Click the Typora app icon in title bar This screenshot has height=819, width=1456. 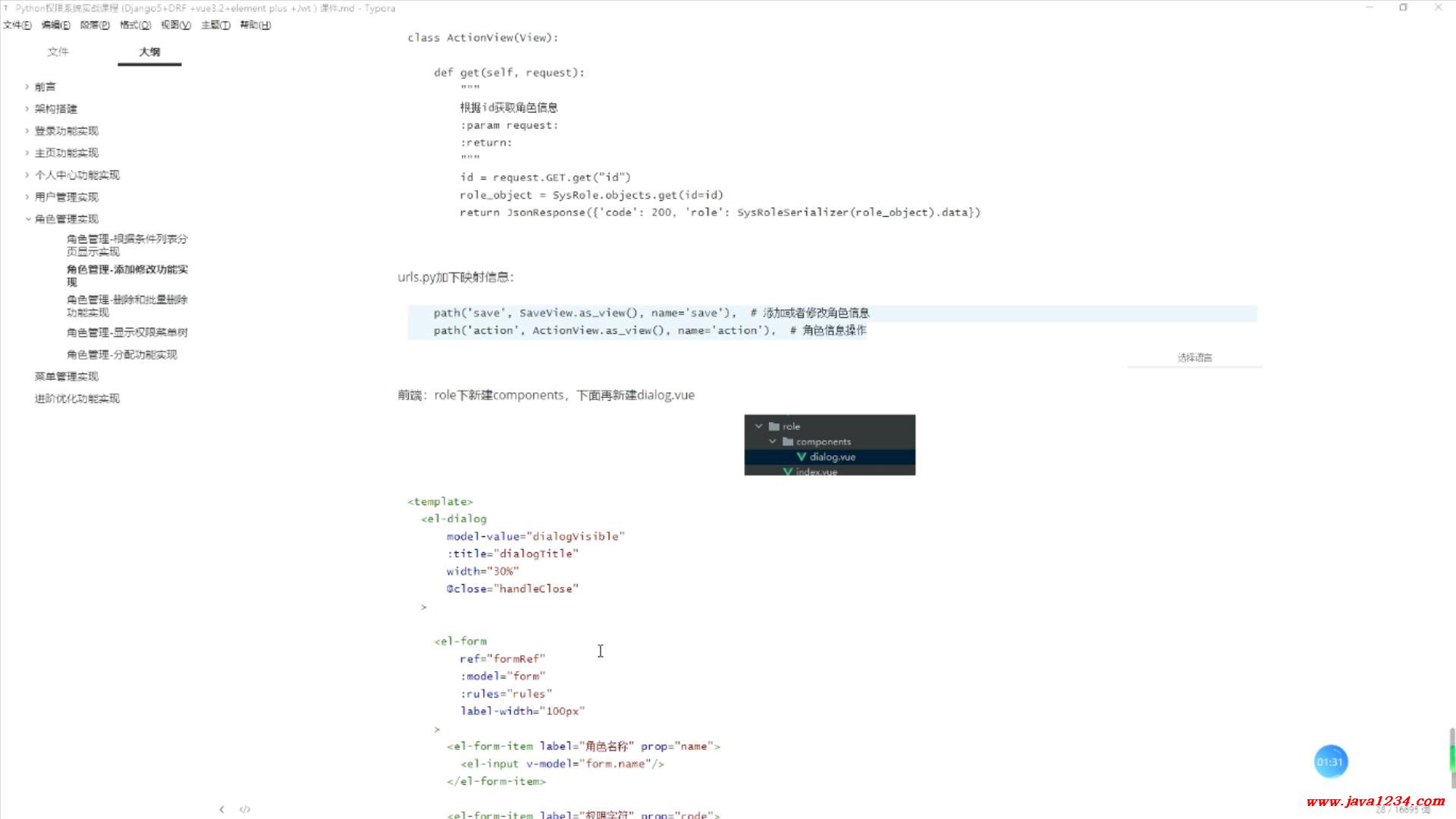[x=6, y=8]
